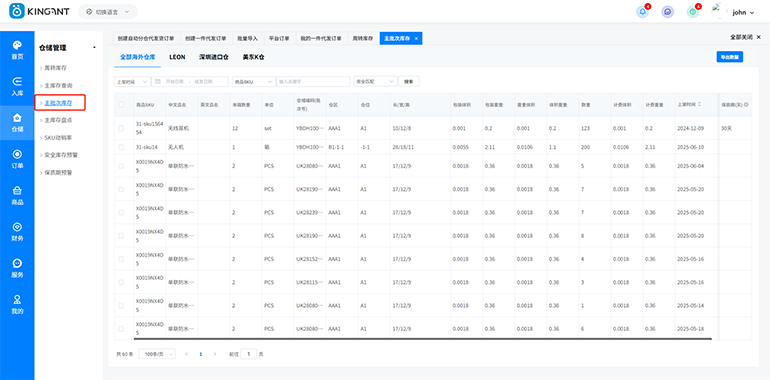Check row 31-sku156454 无线耳机

pyautogui.click(x=121, y=128)
